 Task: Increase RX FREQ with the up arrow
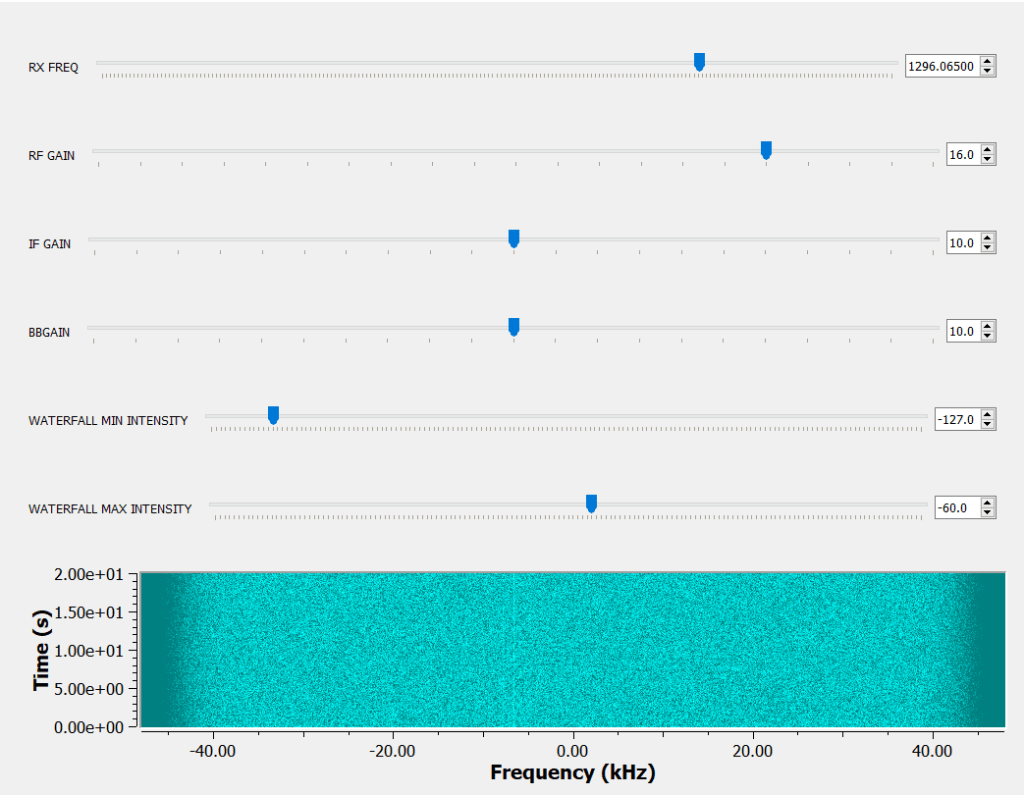(988, 61)
